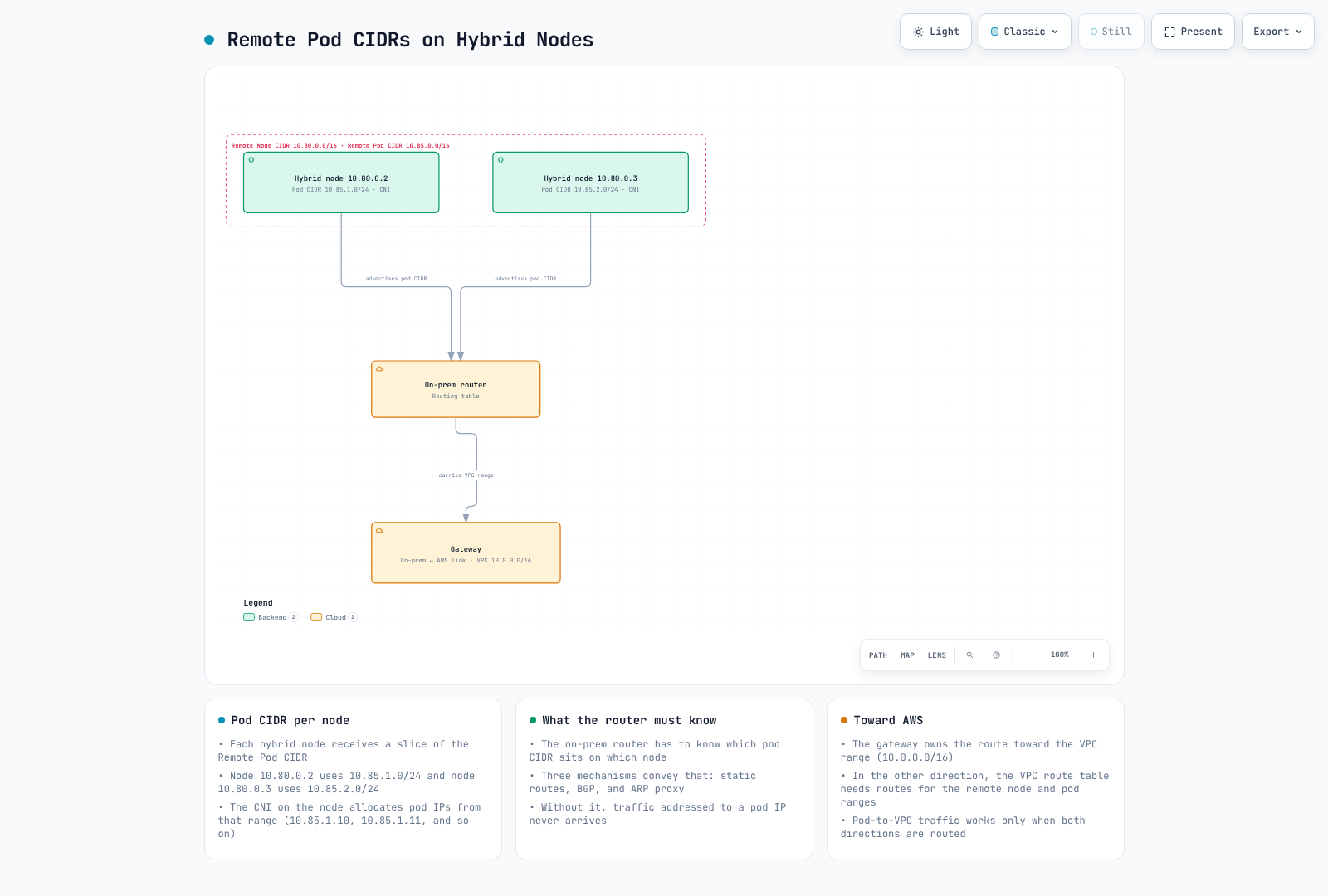Click the fullscreen icon in Present button
Viewport: 1328px width, 896px height.
tap(1169, 32)
